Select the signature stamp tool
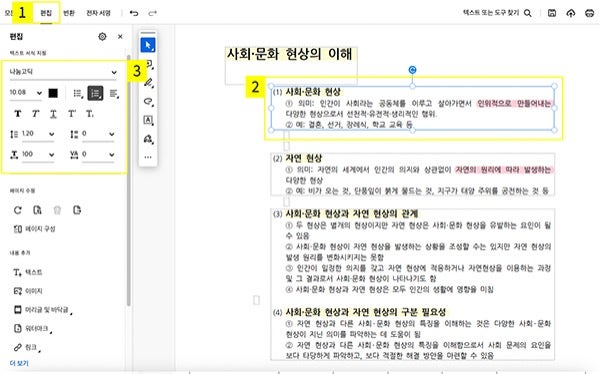This screenshot has height=374, width=600. 148,139
